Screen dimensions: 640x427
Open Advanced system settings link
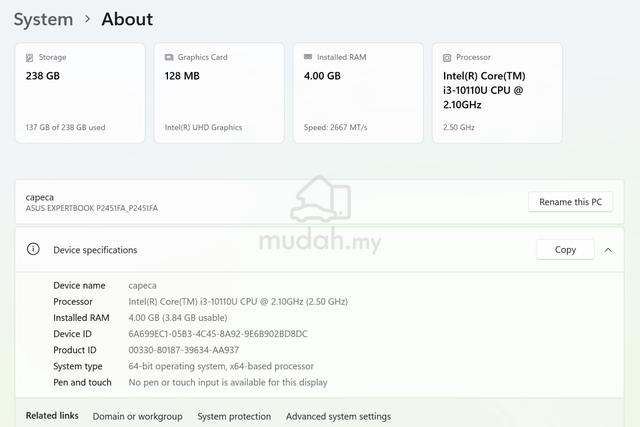338,416
